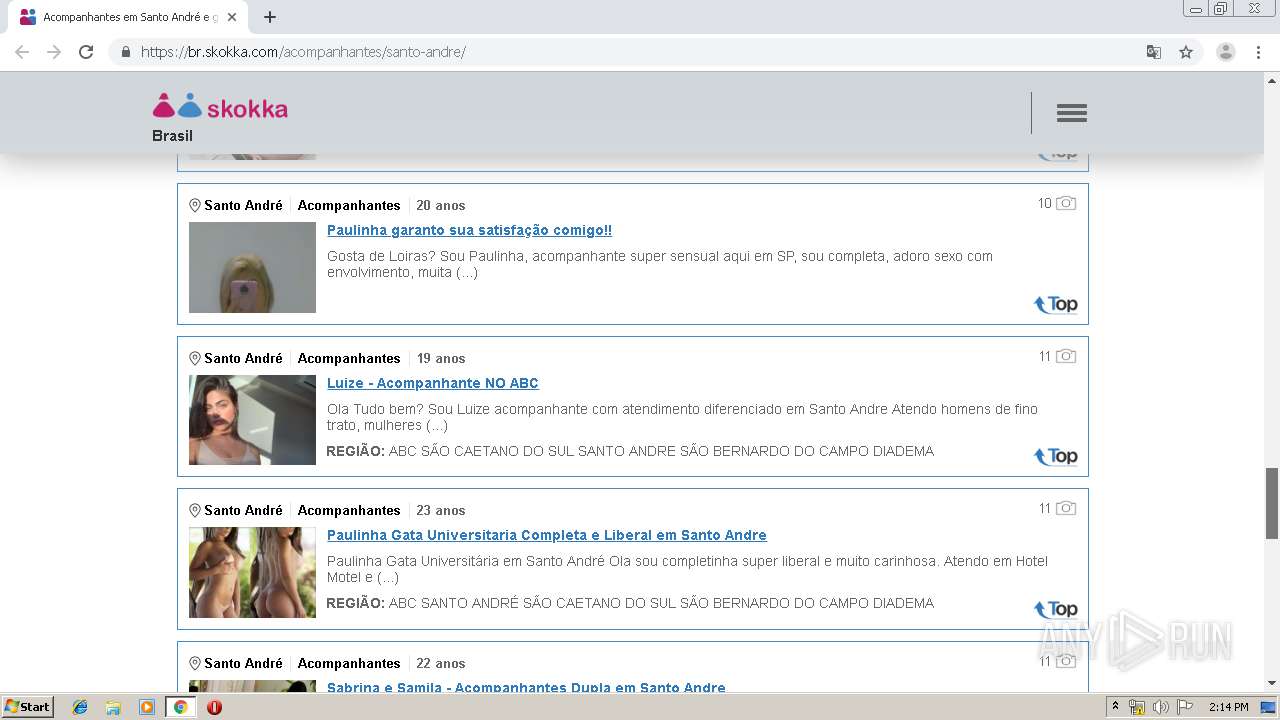
Task: Click '20 anos' age text
Action: 441,205
